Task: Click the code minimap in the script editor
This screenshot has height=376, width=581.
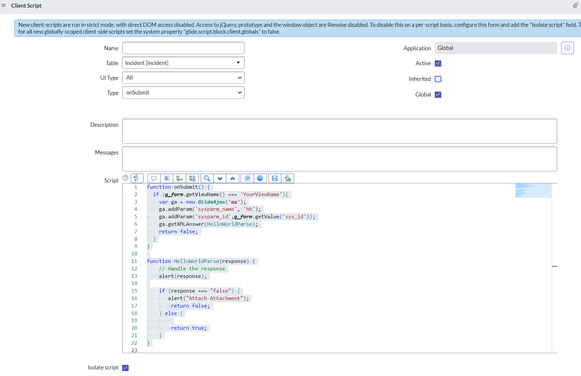Action: (x=533, y=190)
